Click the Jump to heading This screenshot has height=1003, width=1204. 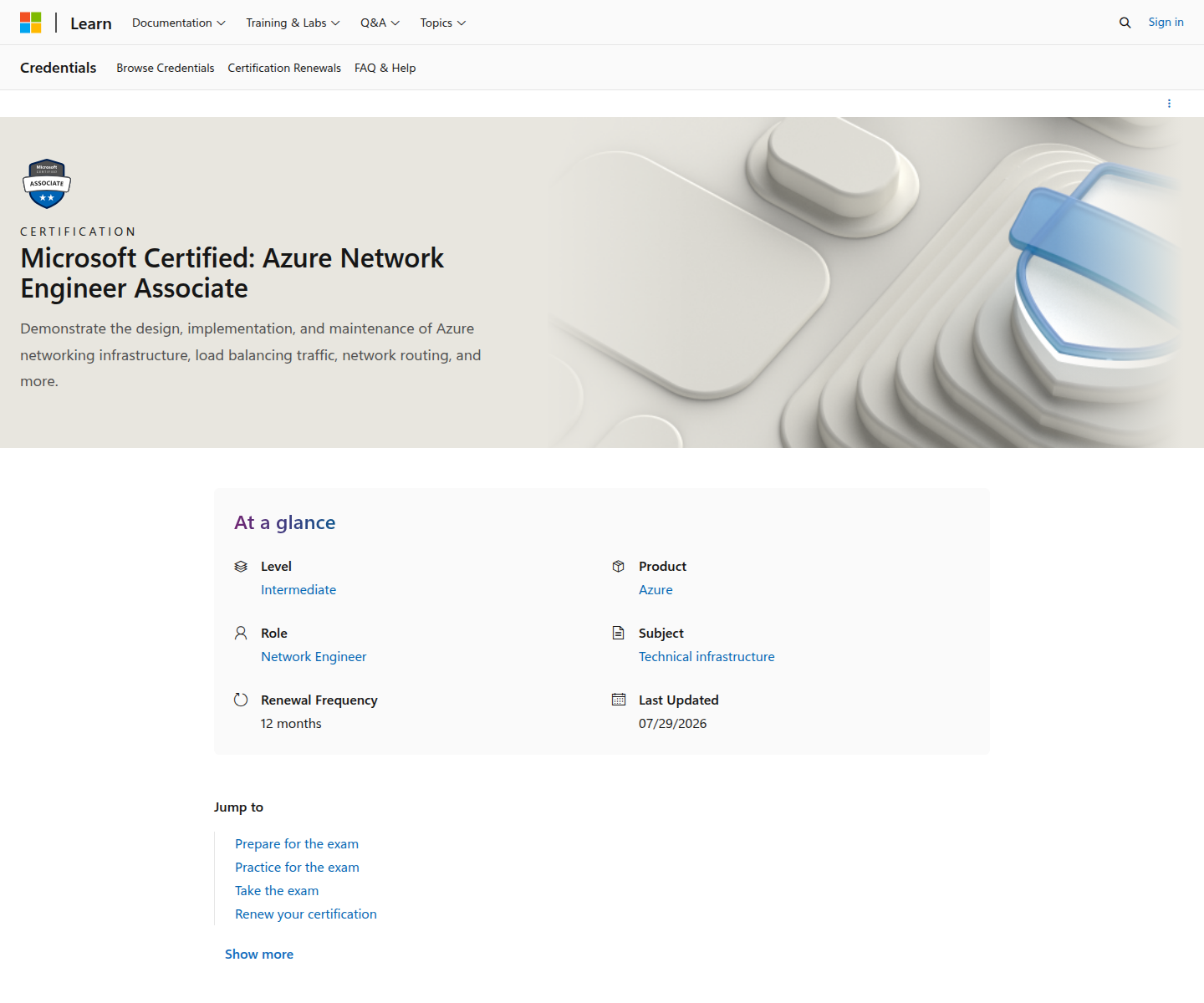pyautogui.click(x=238, y=807)
